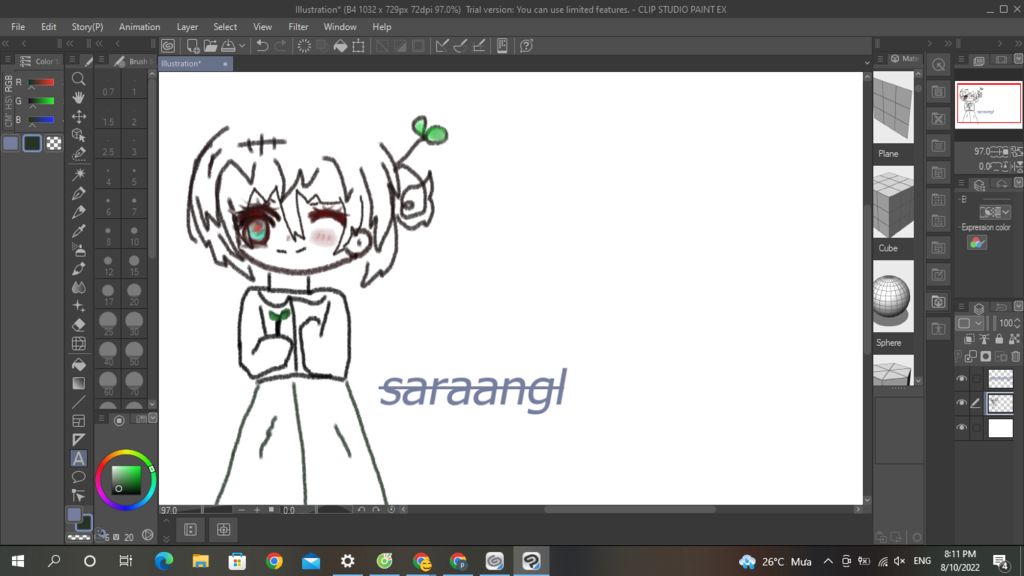Select the Blend tool
Viewport: 1024px width, 576px height.
pos(78,287)
